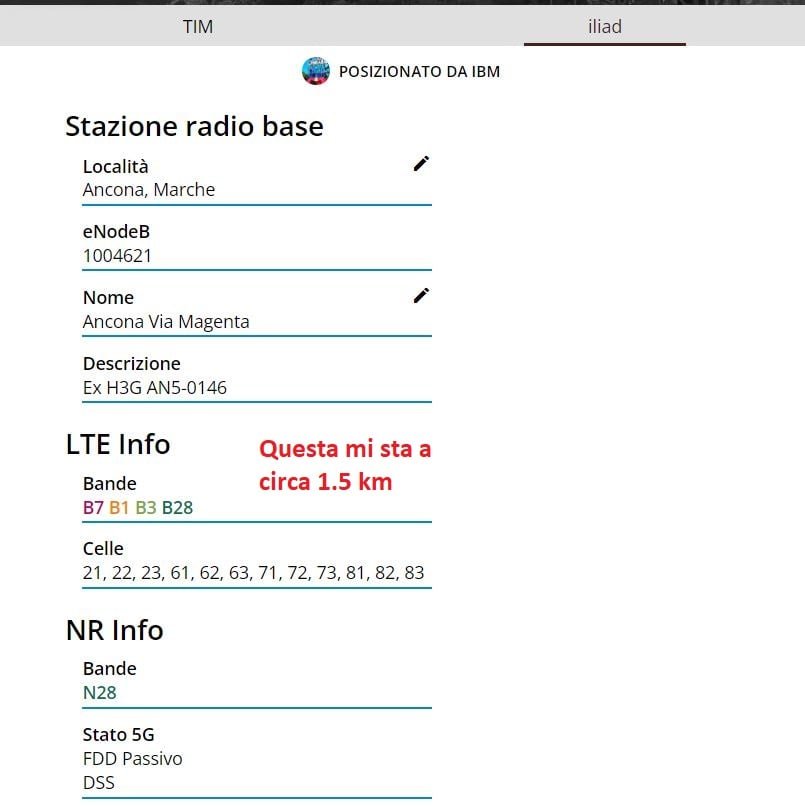Click the 'POSIZIONATO DA IBM' label
This screenshot has height=810, width=805.
419,72
